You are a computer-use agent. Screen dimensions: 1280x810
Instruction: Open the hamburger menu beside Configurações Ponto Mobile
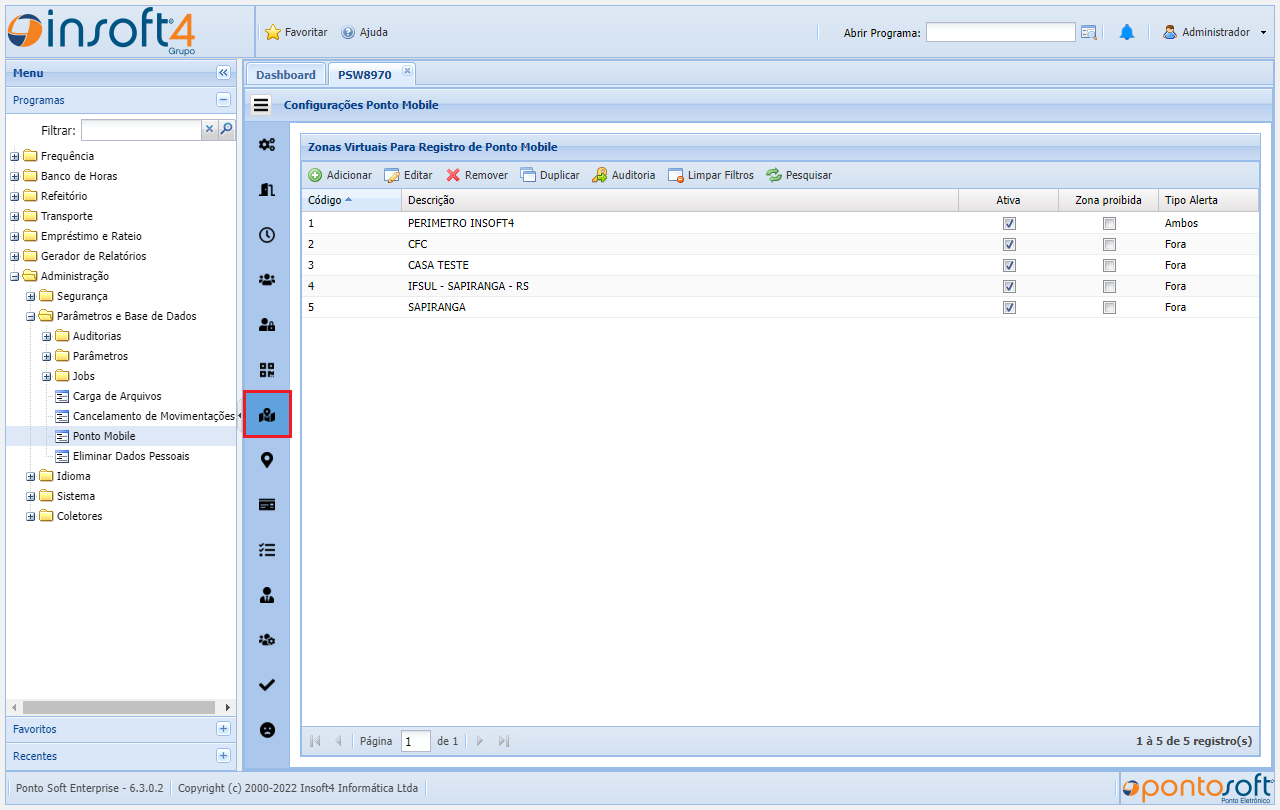click(x=261, y=105)
